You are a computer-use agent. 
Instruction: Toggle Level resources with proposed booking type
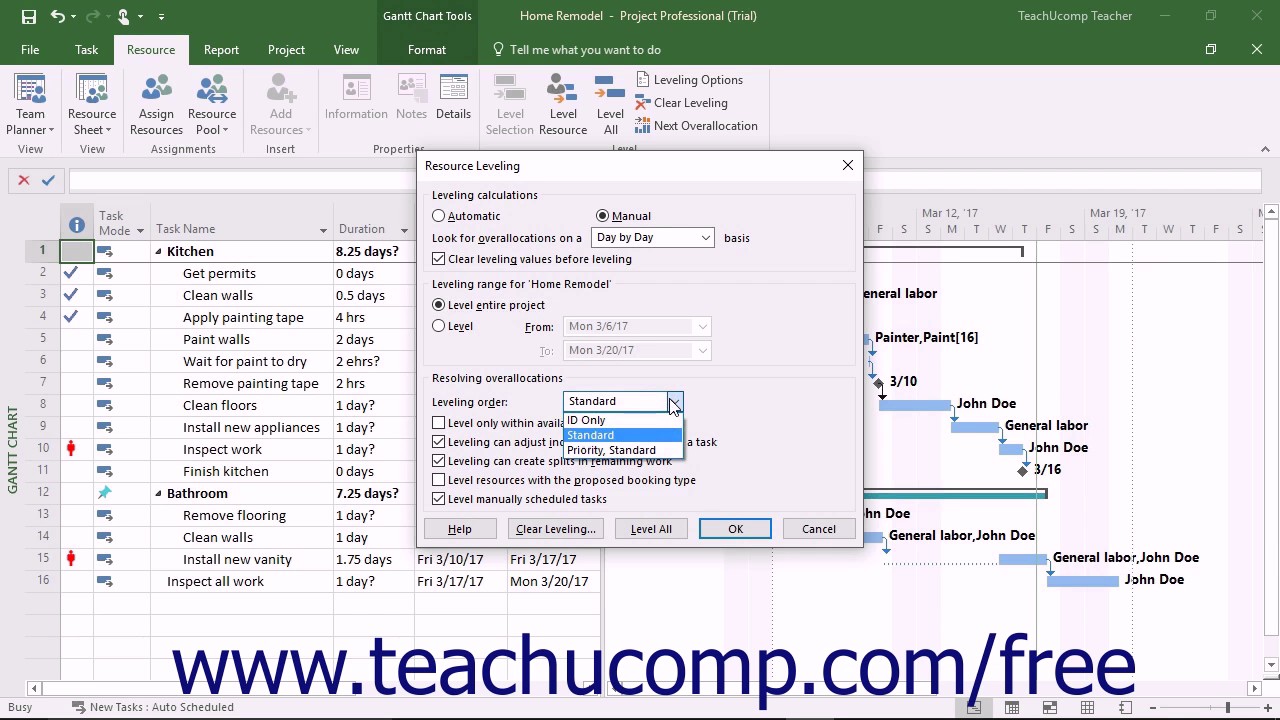(438, 480)
